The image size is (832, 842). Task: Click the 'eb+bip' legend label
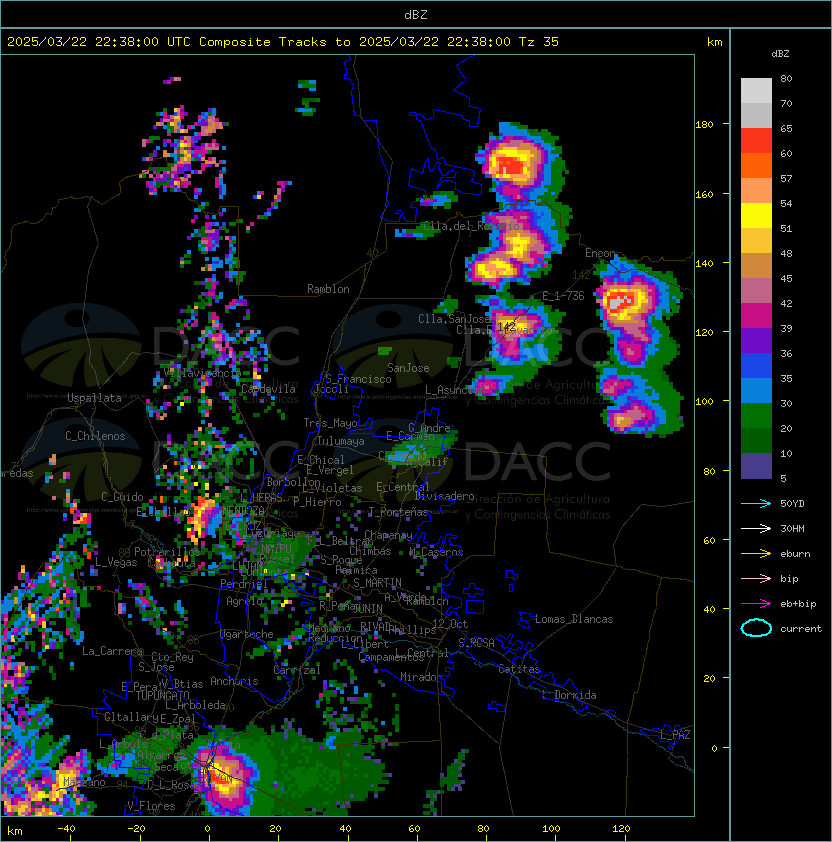(x=798, y=604)
